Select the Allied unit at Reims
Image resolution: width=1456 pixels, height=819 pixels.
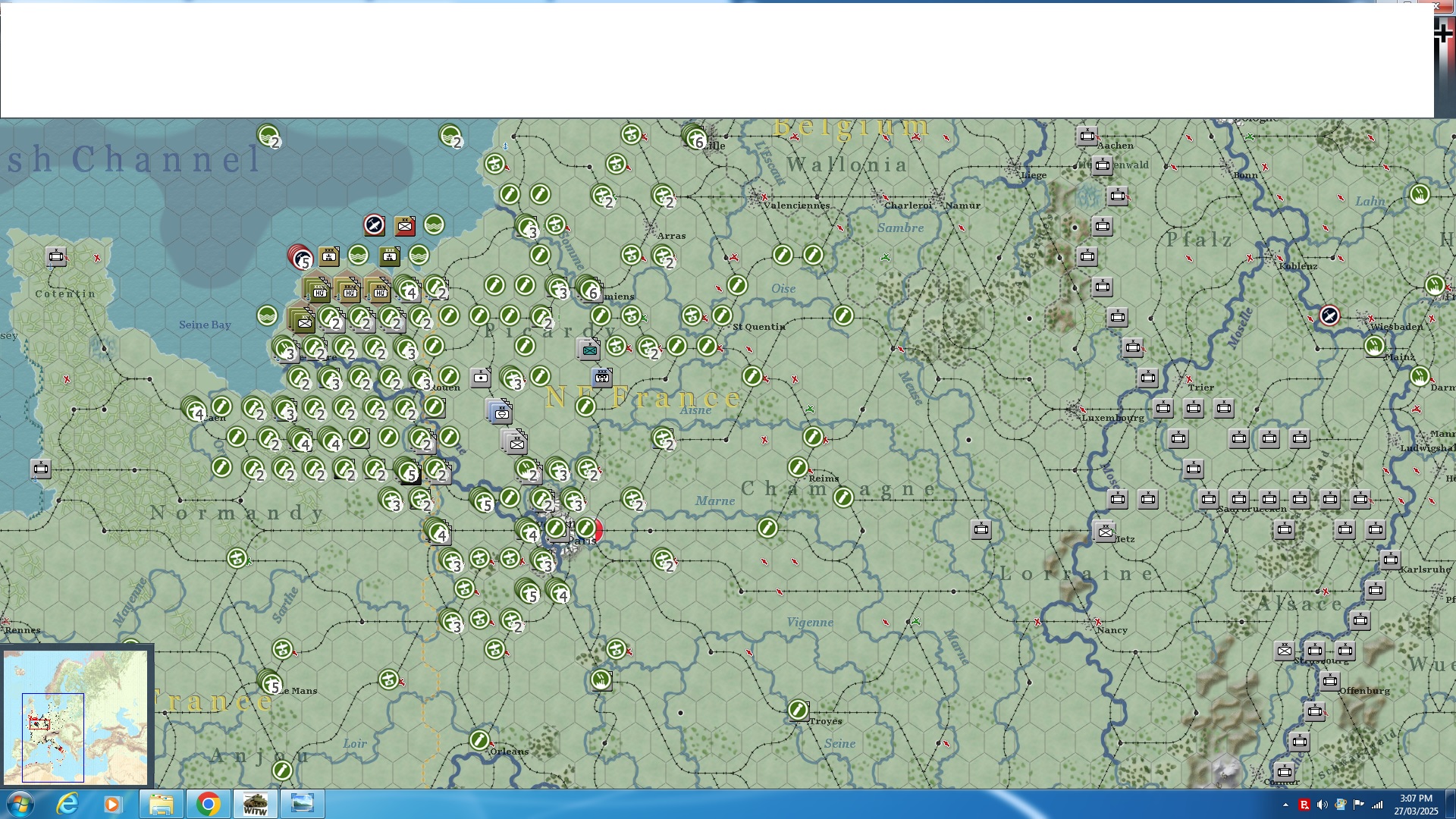tap(798, 467)
